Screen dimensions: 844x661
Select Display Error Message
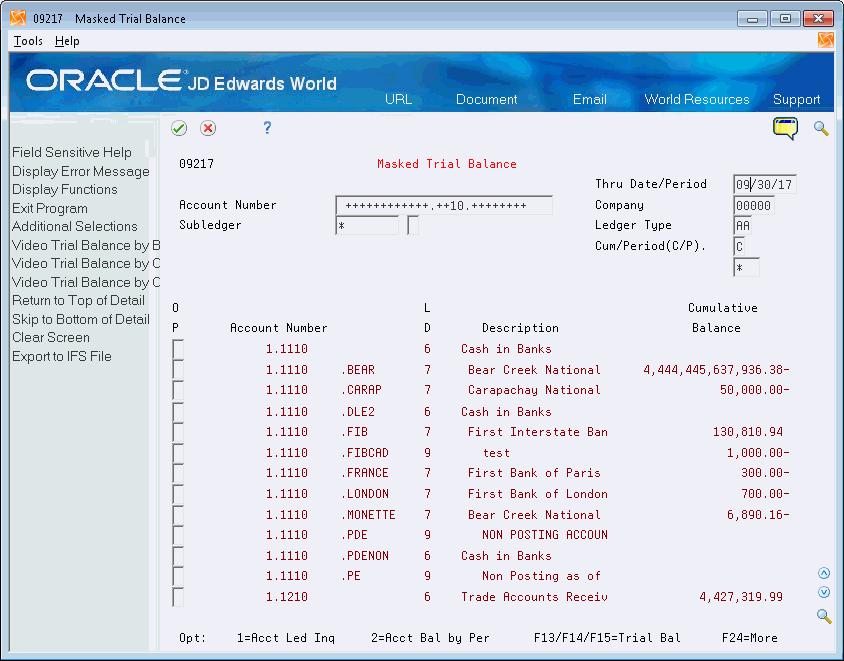pyautogui.click(x=81, y=171)
